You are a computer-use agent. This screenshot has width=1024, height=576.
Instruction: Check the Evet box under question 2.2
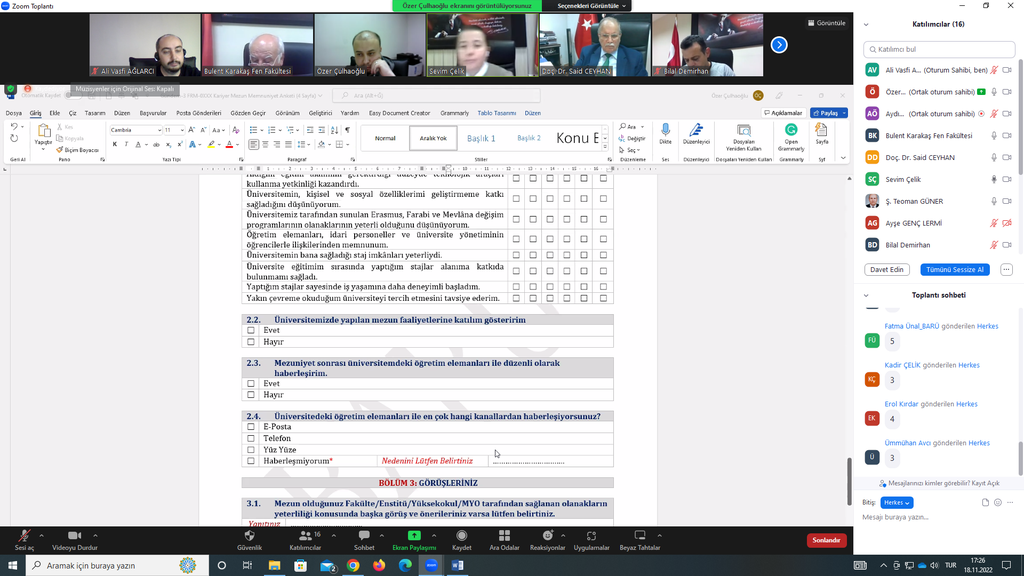(x=251, y=329)
